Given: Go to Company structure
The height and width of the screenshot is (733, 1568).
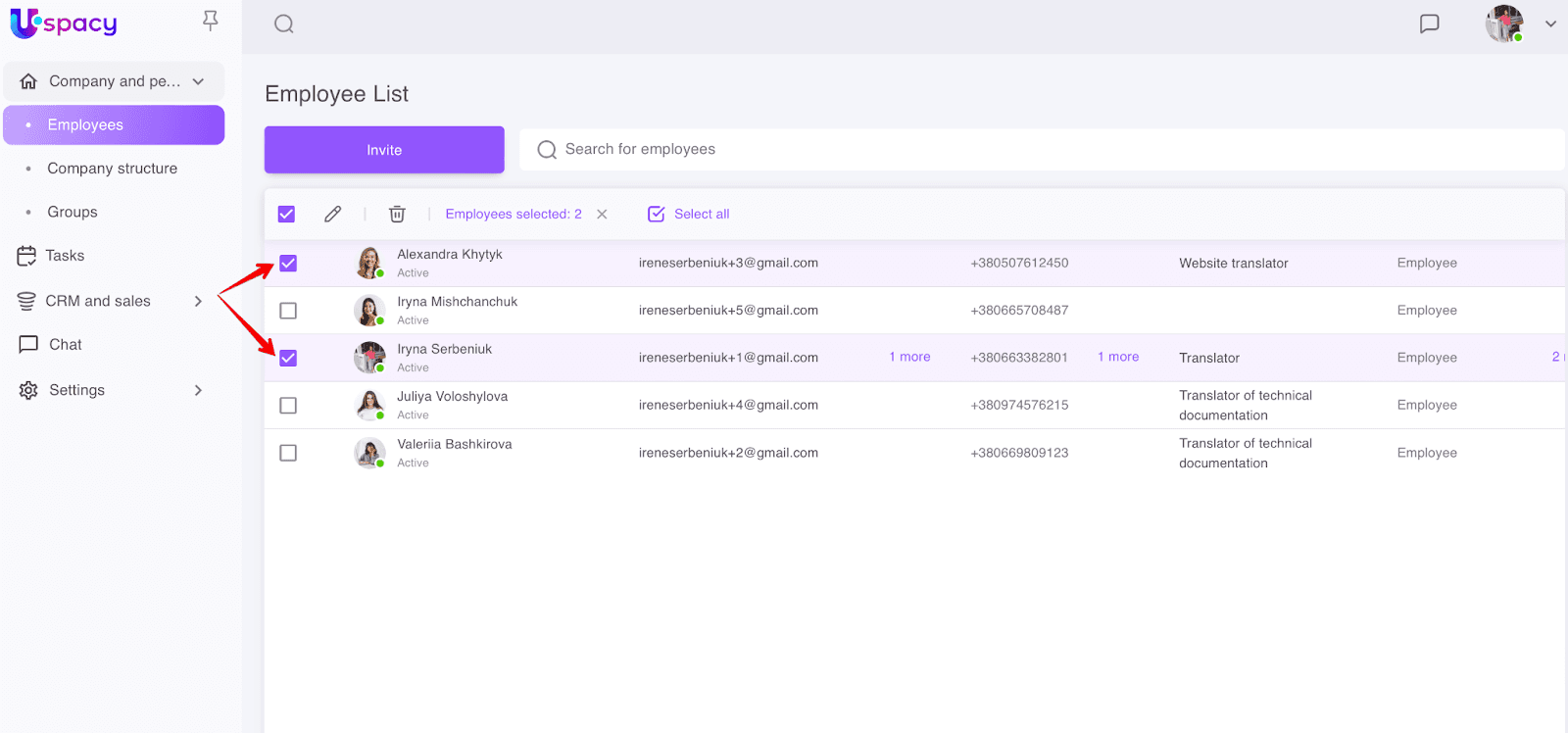Looking at the screenshot, I should pos(112,169).
